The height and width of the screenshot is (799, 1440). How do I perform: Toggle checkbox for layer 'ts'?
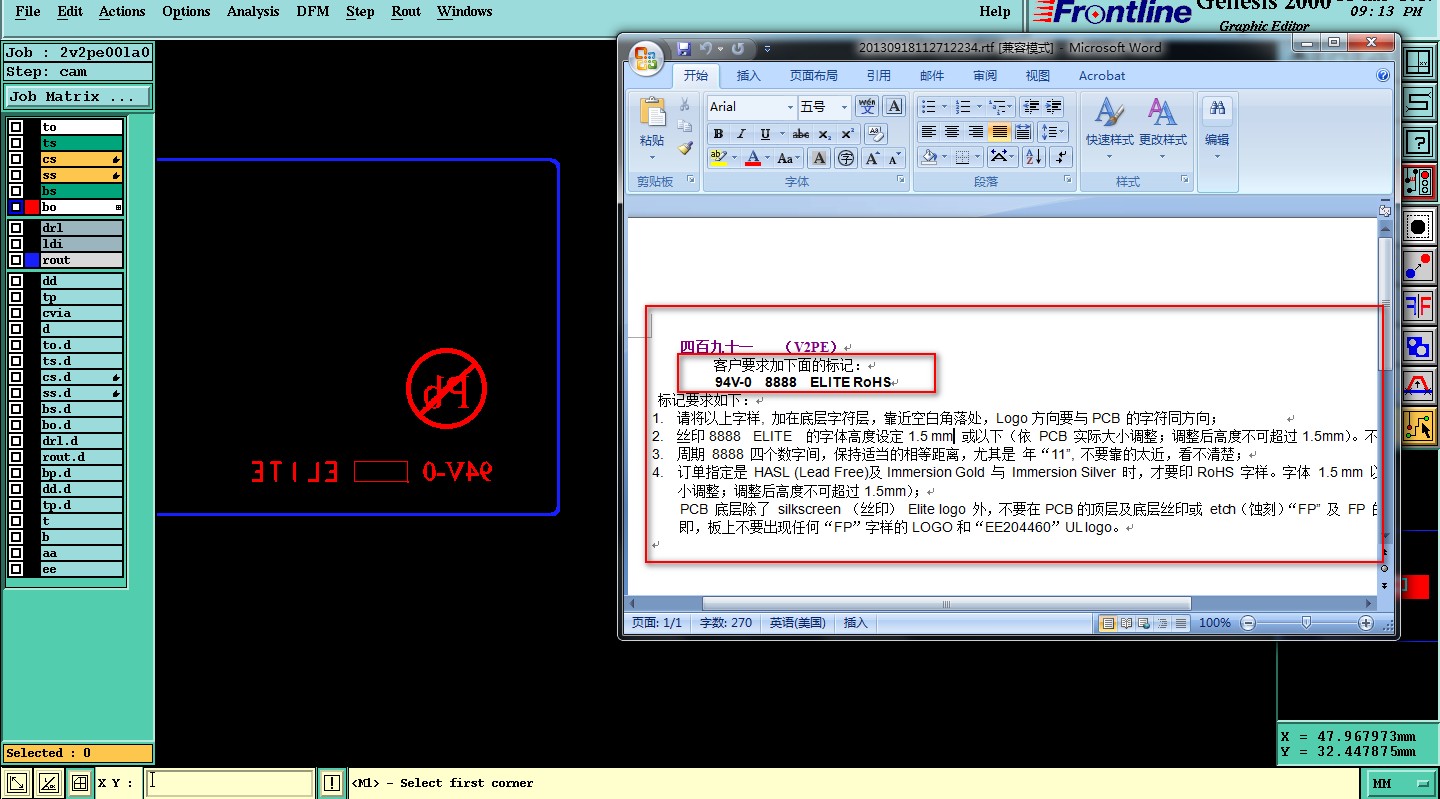coord(15,143)
